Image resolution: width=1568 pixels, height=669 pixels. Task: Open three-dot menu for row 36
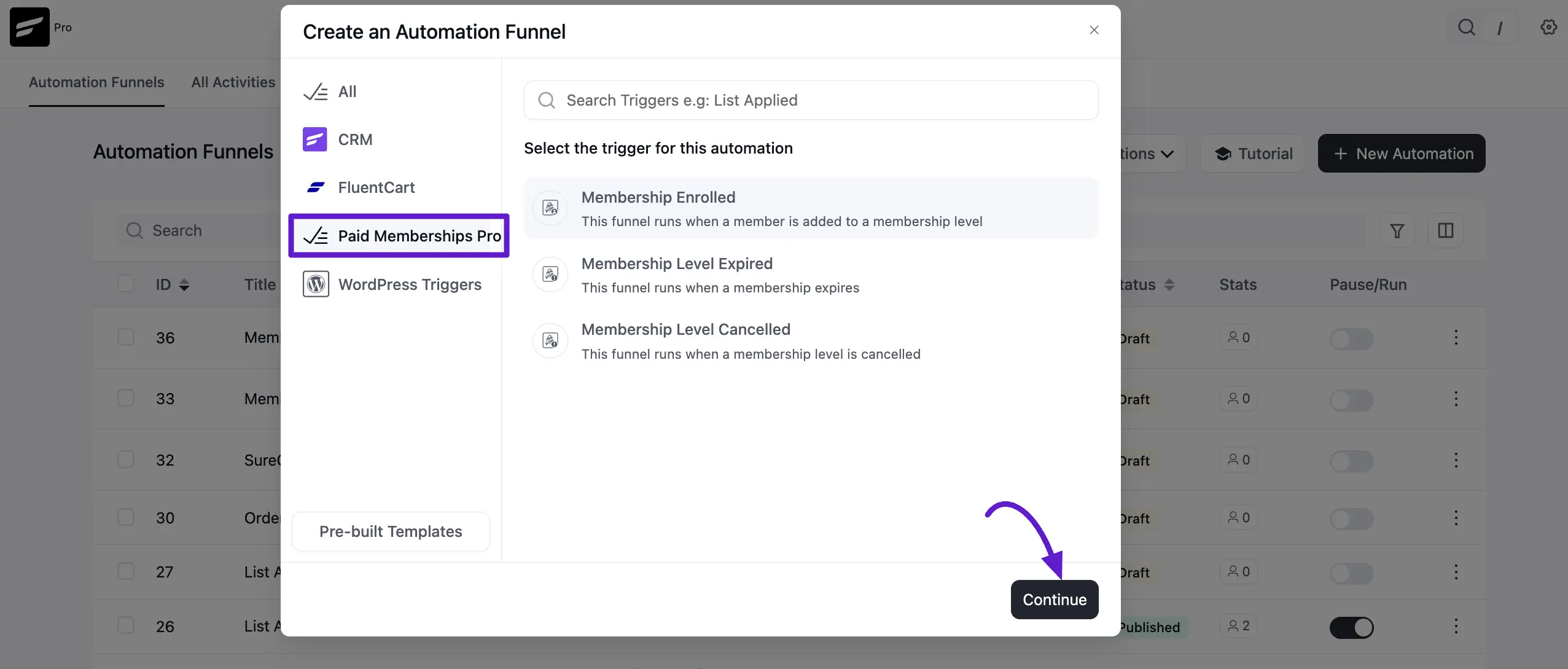click(x=1456, y=337)
